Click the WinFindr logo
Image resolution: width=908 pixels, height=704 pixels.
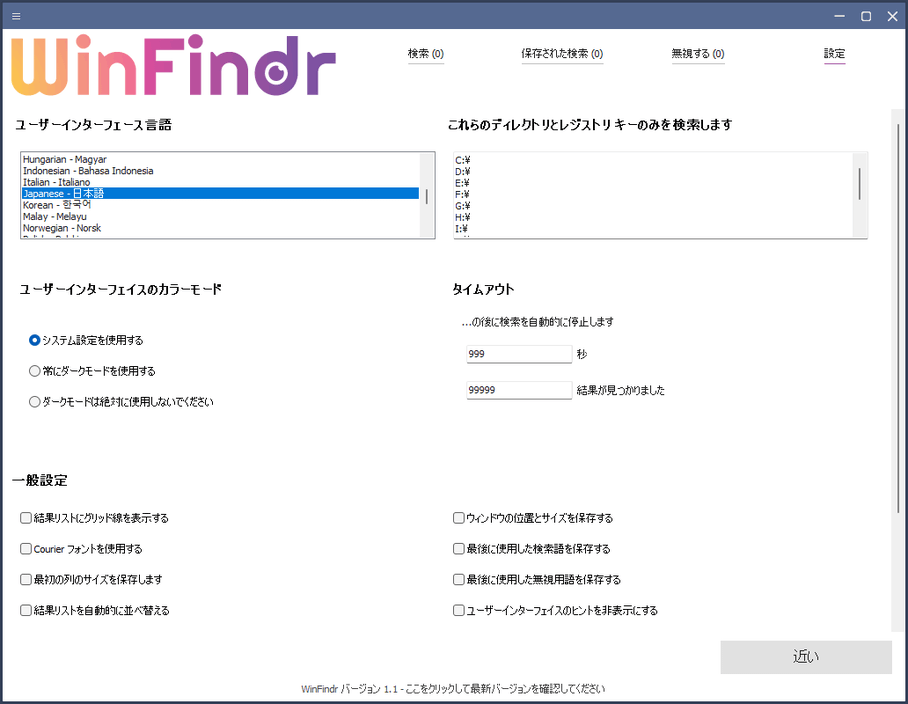point(174,65)
